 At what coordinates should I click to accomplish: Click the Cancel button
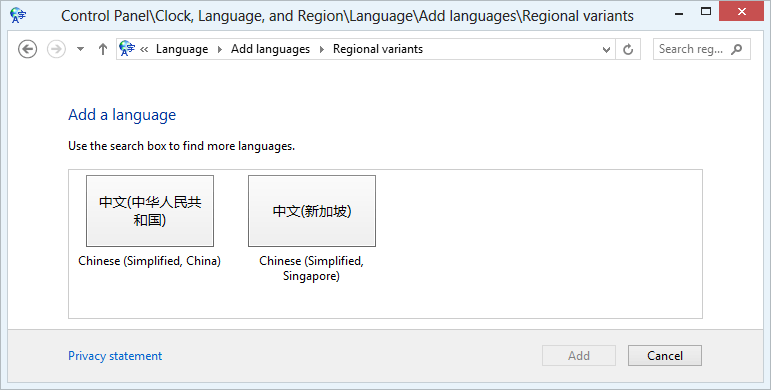665,356
